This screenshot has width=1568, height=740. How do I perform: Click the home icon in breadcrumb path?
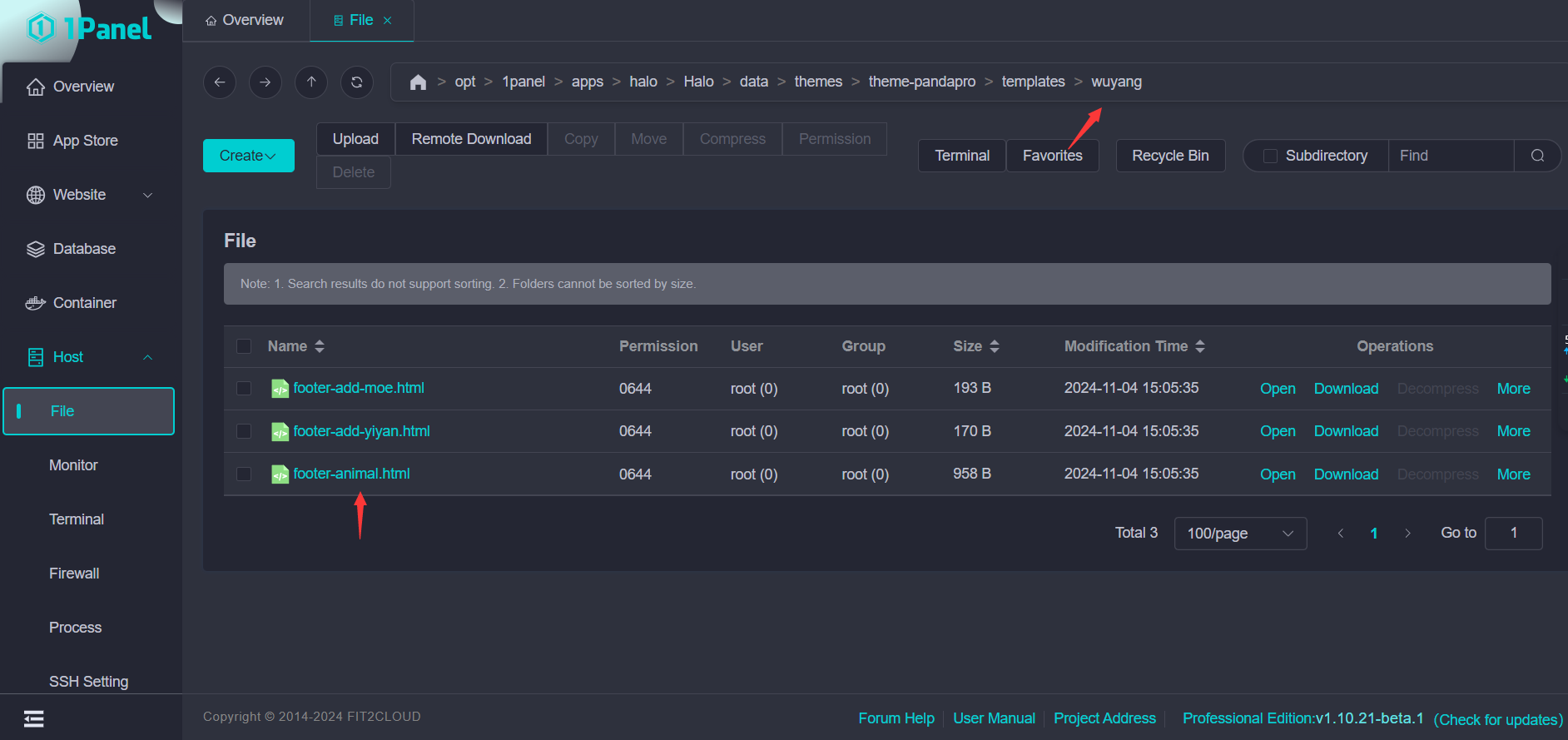(x=418, y=82)
